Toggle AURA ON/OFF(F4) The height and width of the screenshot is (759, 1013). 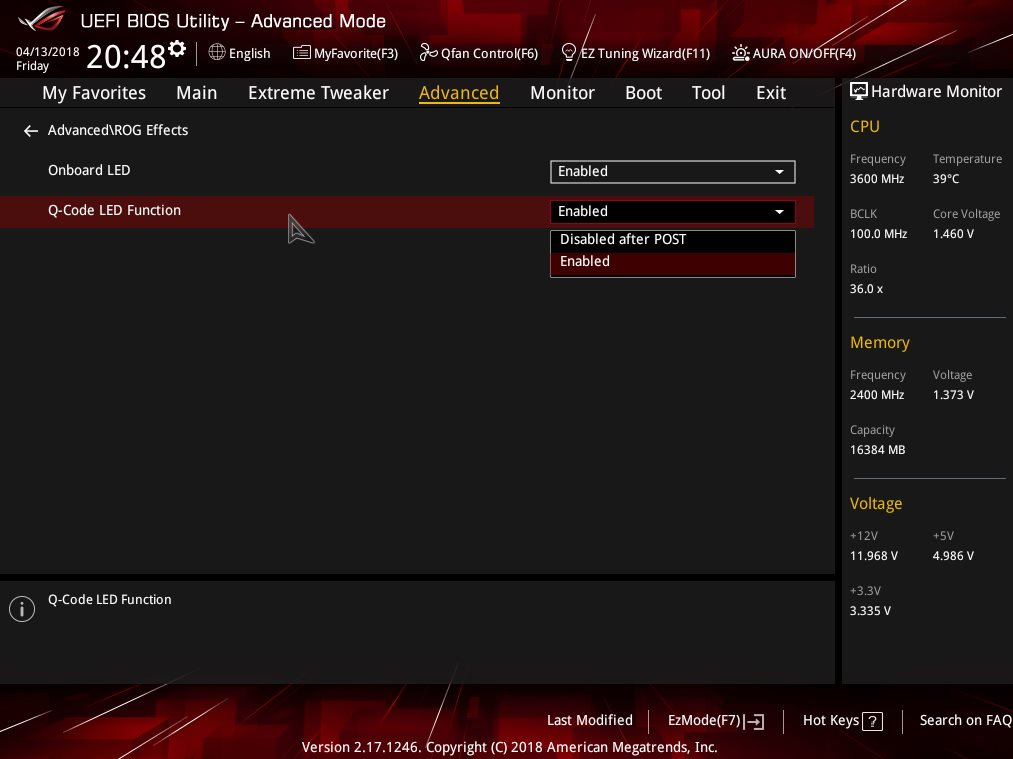(804, 54)
